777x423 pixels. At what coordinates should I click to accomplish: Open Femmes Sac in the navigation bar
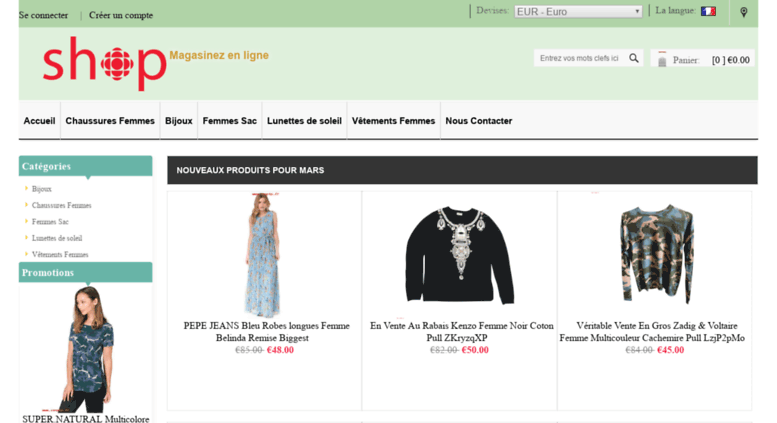pos(229,121)
